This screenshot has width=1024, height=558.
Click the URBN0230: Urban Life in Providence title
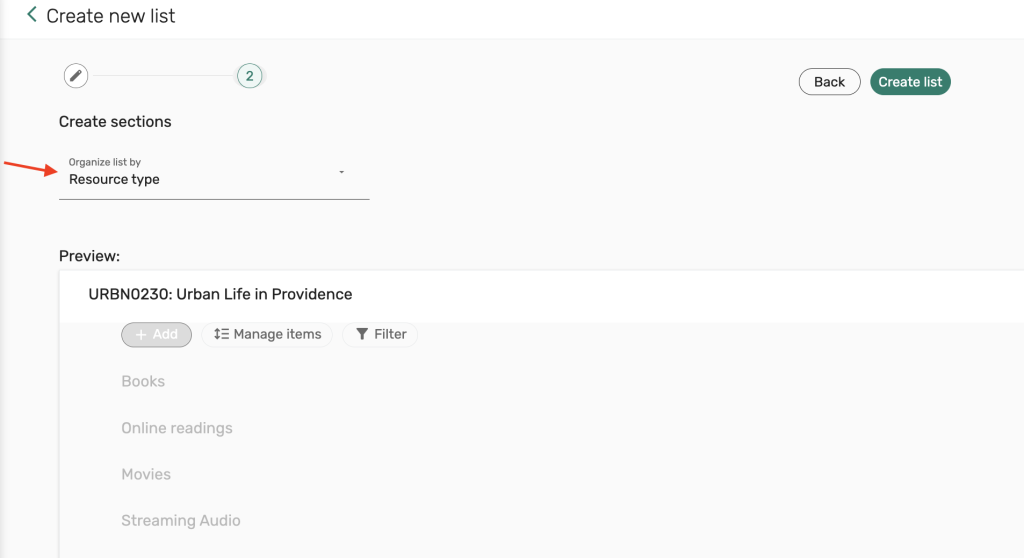click(220, 294)
